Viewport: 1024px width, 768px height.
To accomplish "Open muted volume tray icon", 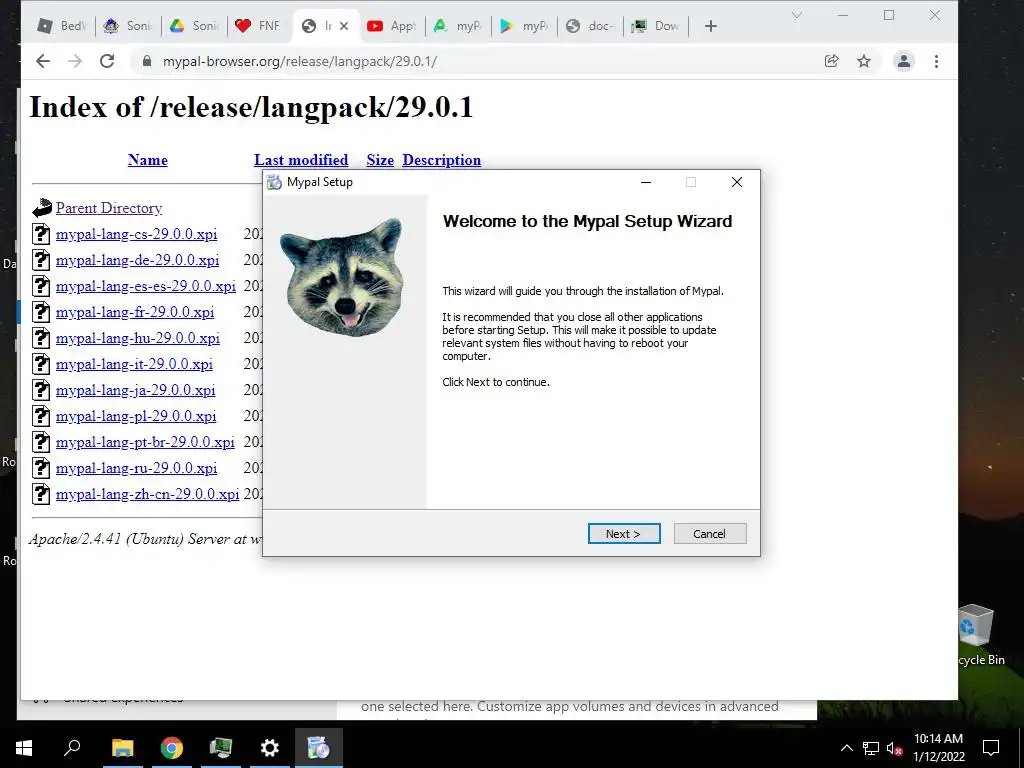I will [895, 748].
